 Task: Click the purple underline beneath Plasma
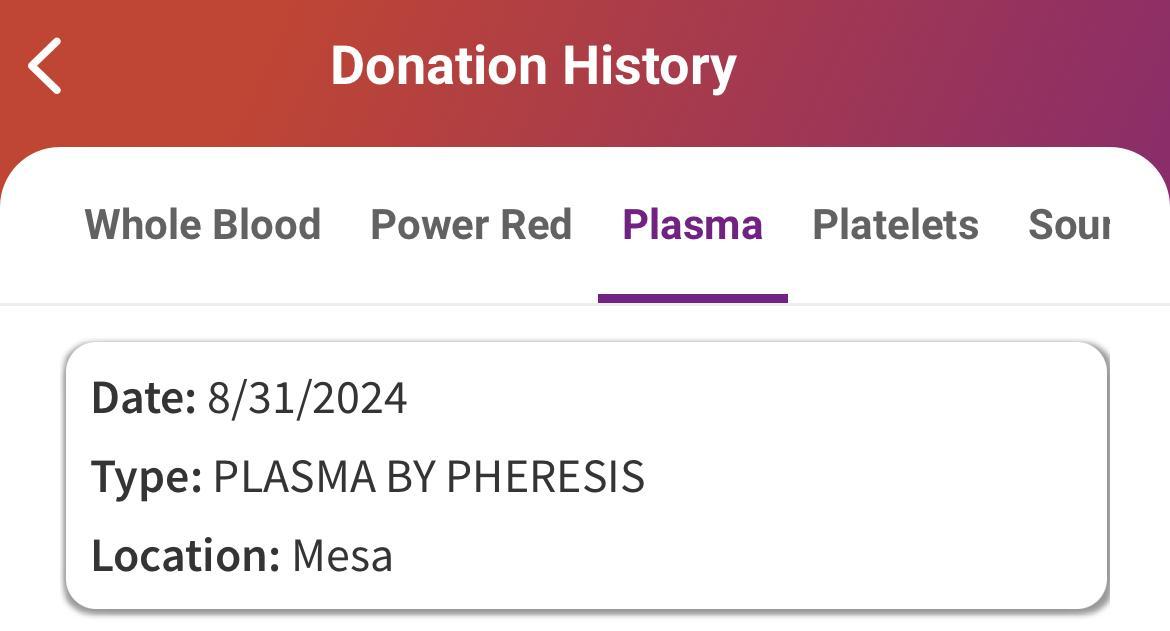point(692,298)
